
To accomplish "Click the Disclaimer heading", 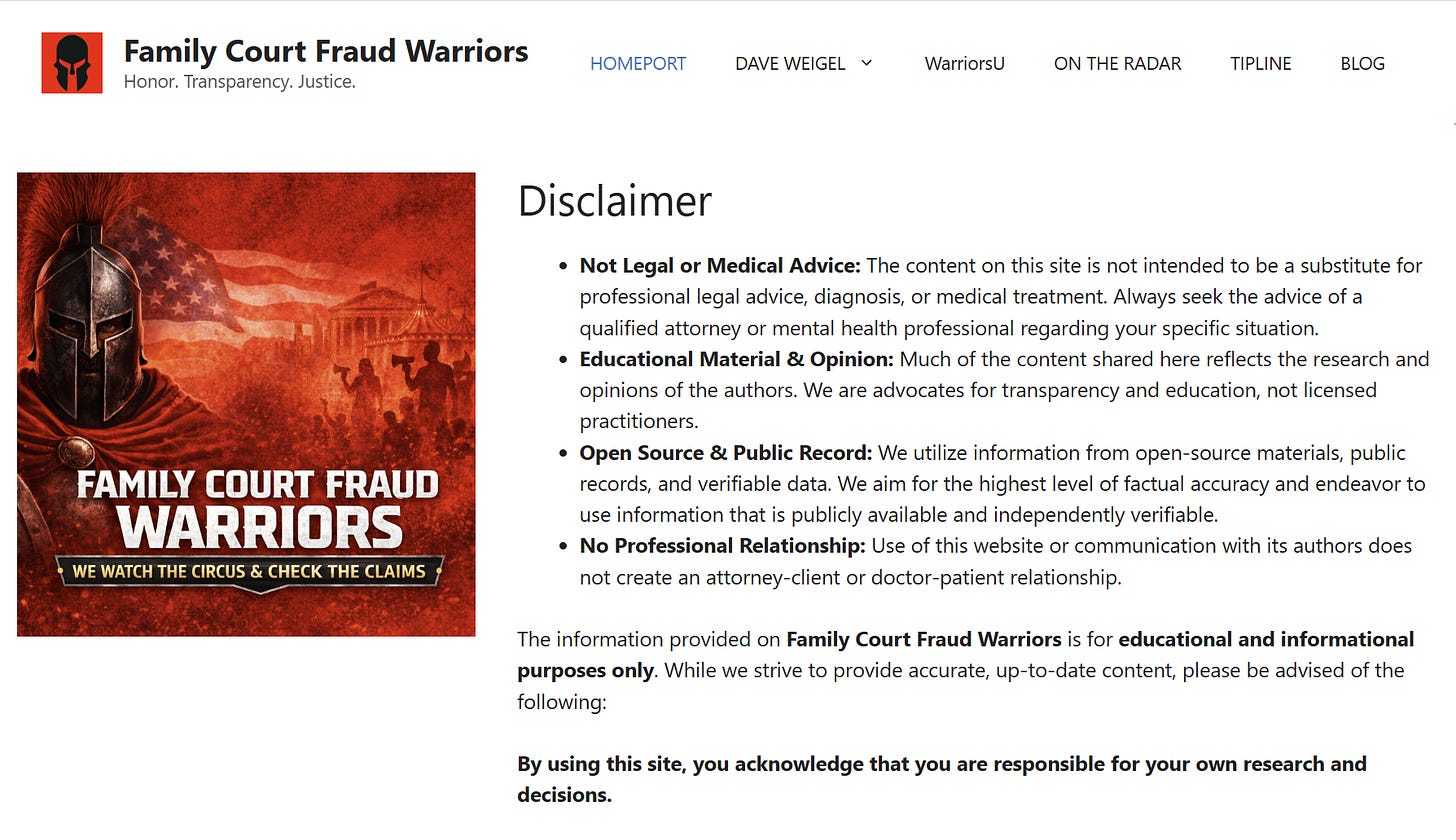I will (x=614, y=201).
